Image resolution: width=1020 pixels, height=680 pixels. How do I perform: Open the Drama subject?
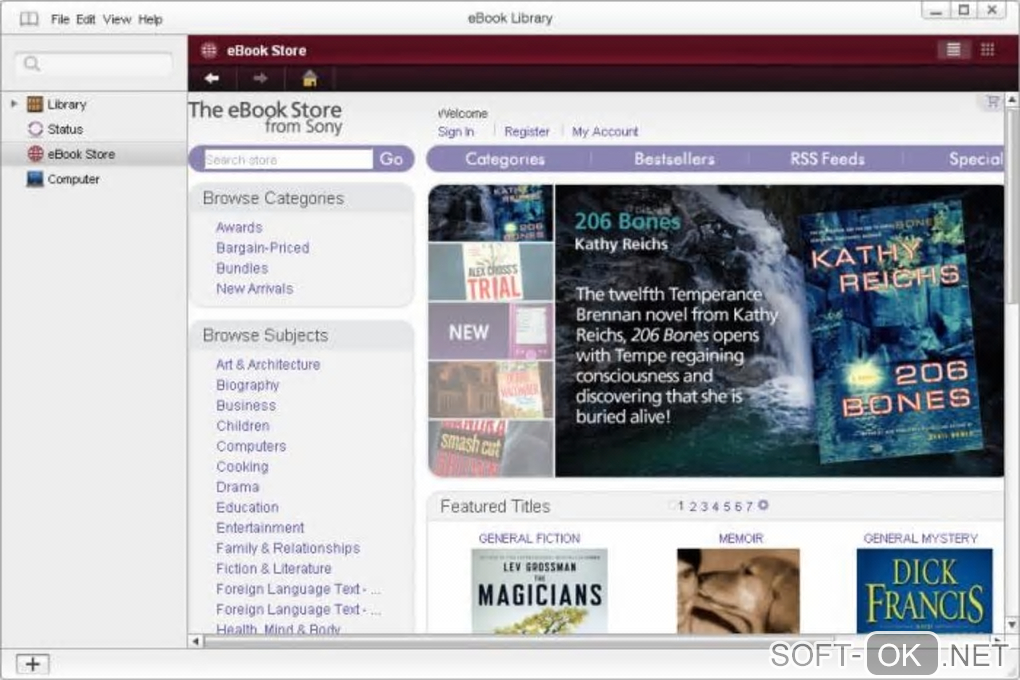pyautogui.click(x=237, y=487)
